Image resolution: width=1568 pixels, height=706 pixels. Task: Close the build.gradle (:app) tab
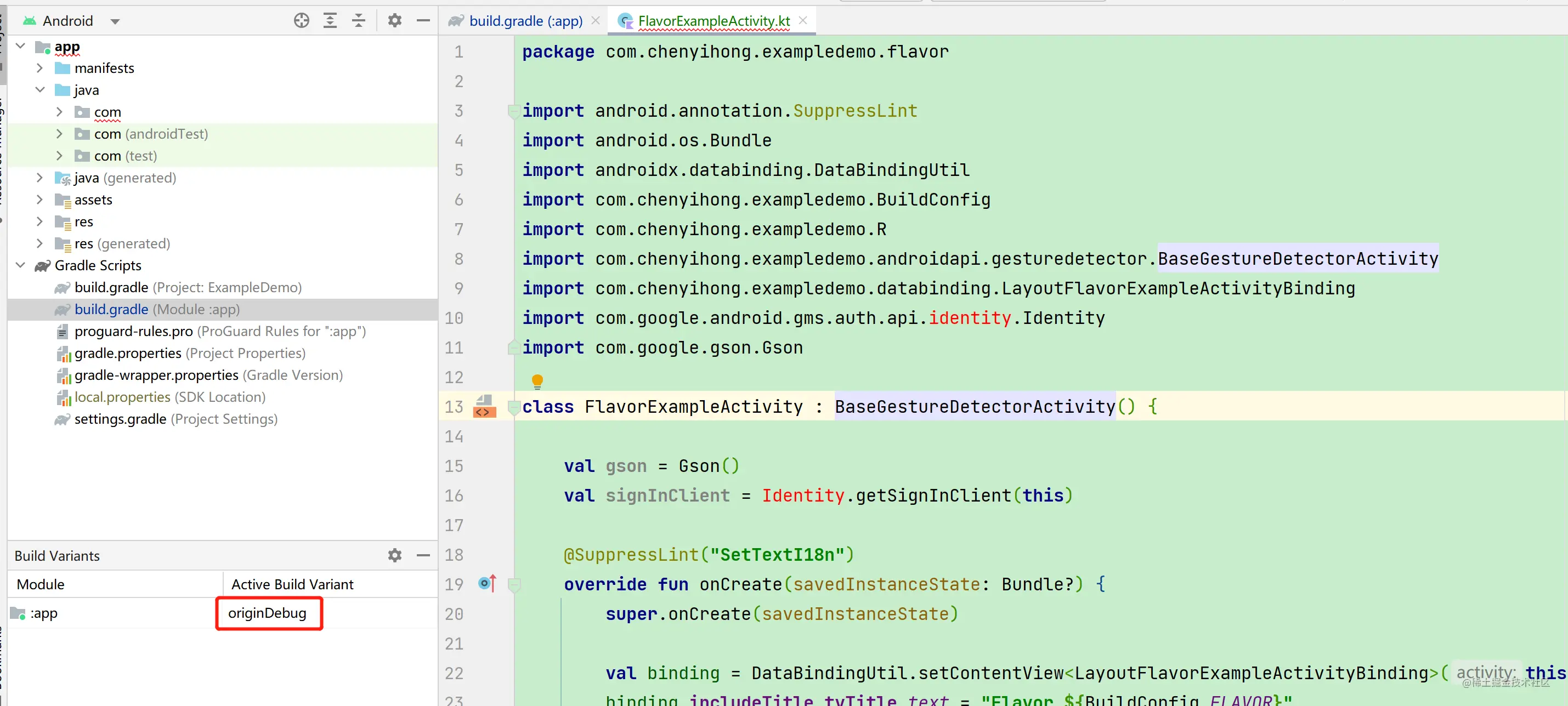click(596, 21)
